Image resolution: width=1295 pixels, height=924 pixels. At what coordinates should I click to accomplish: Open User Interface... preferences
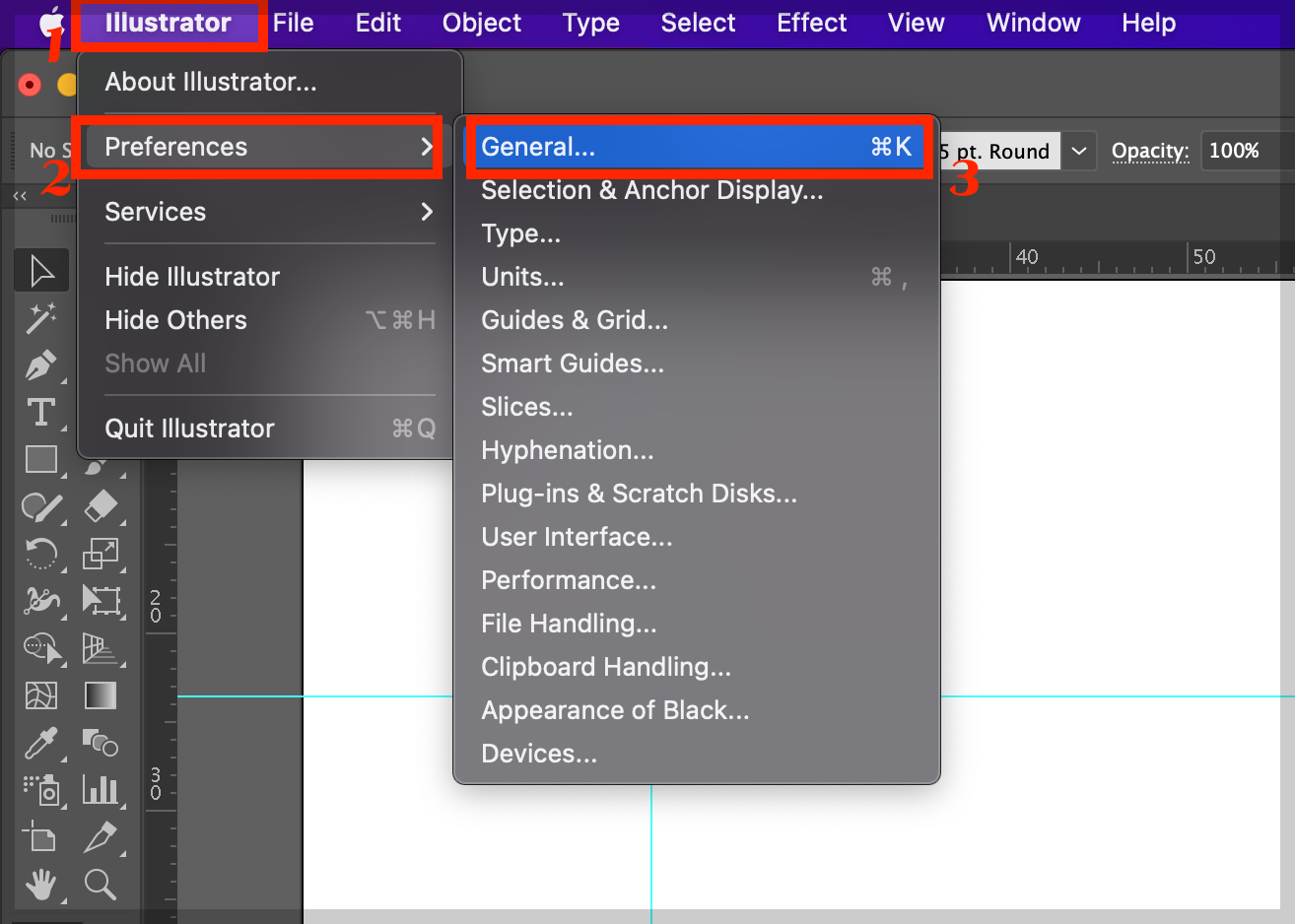click(x=698, y=537)
